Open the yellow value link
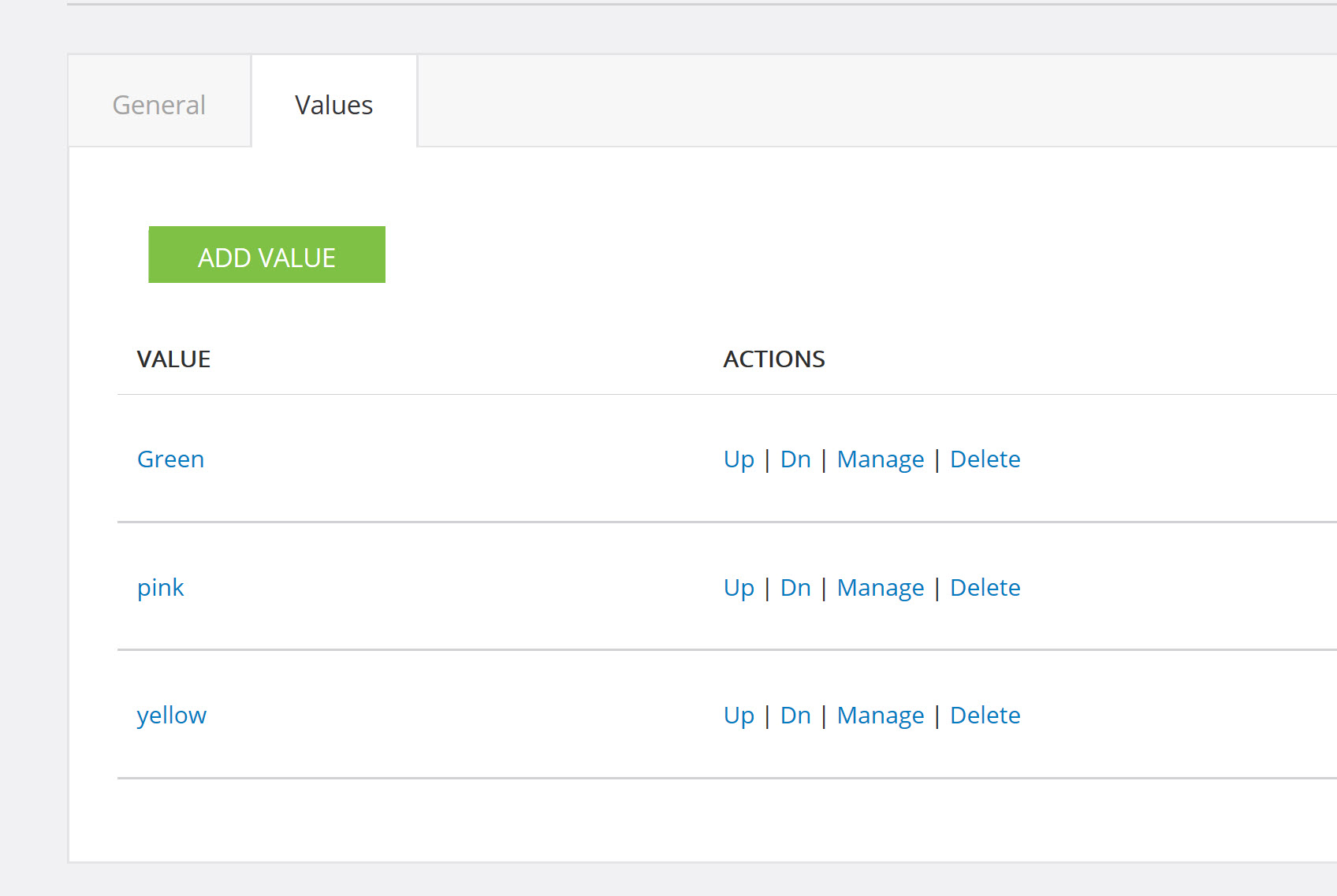The height and width of the screenshot is (896, 1337). click(172, 716)
